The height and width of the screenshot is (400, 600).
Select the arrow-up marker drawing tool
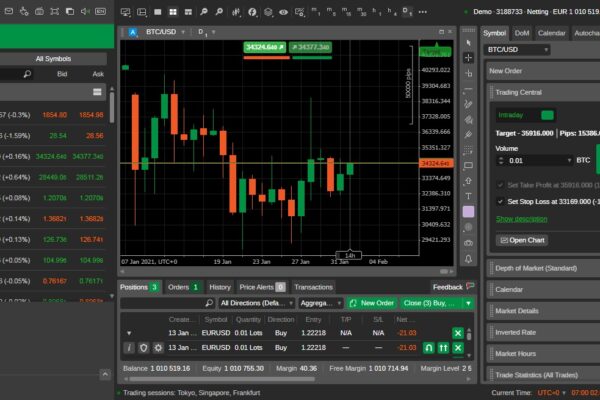tap(468, 181)
